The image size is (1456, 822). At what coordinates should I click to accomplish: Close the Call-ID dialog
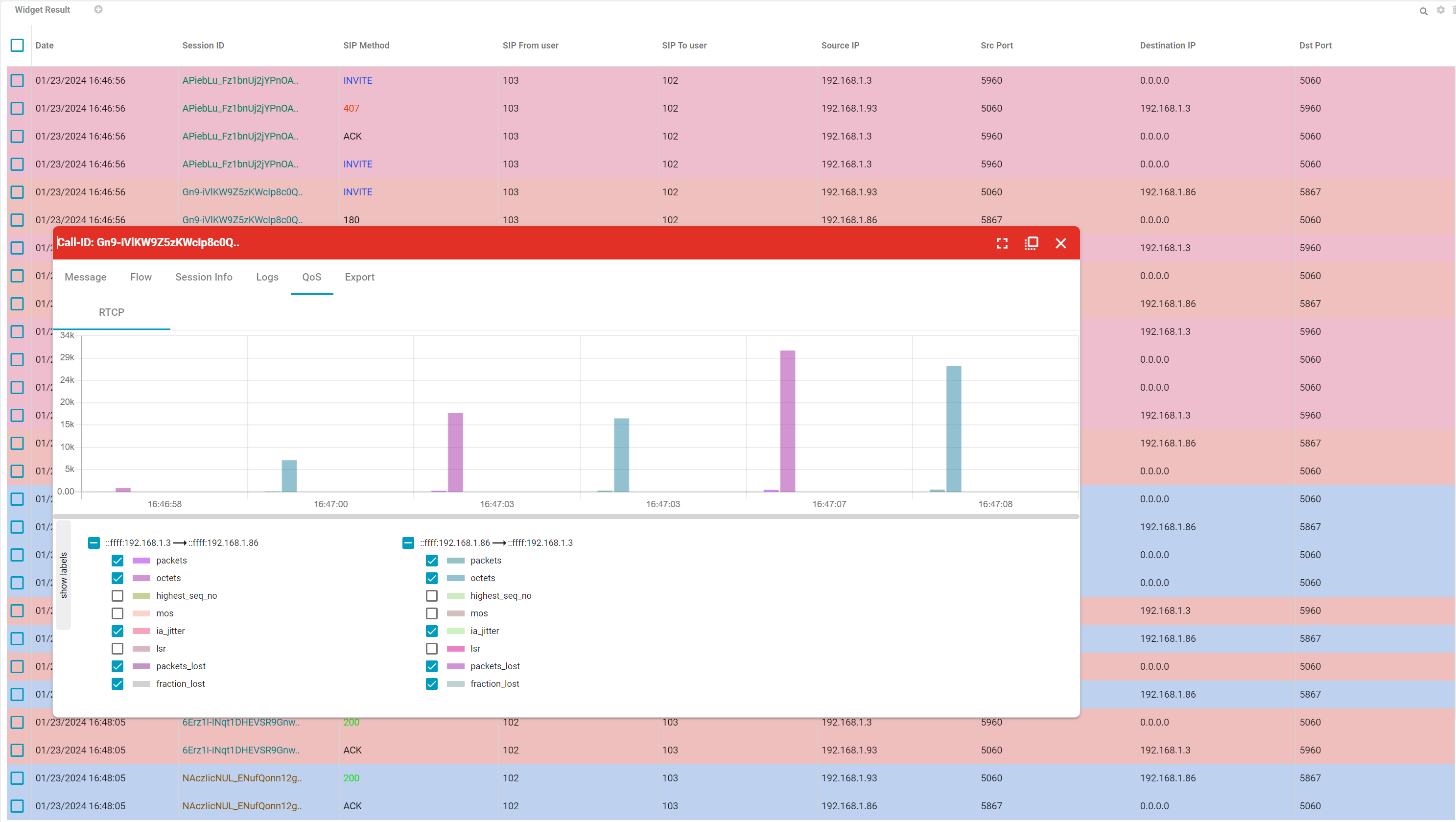(1060, 243)
